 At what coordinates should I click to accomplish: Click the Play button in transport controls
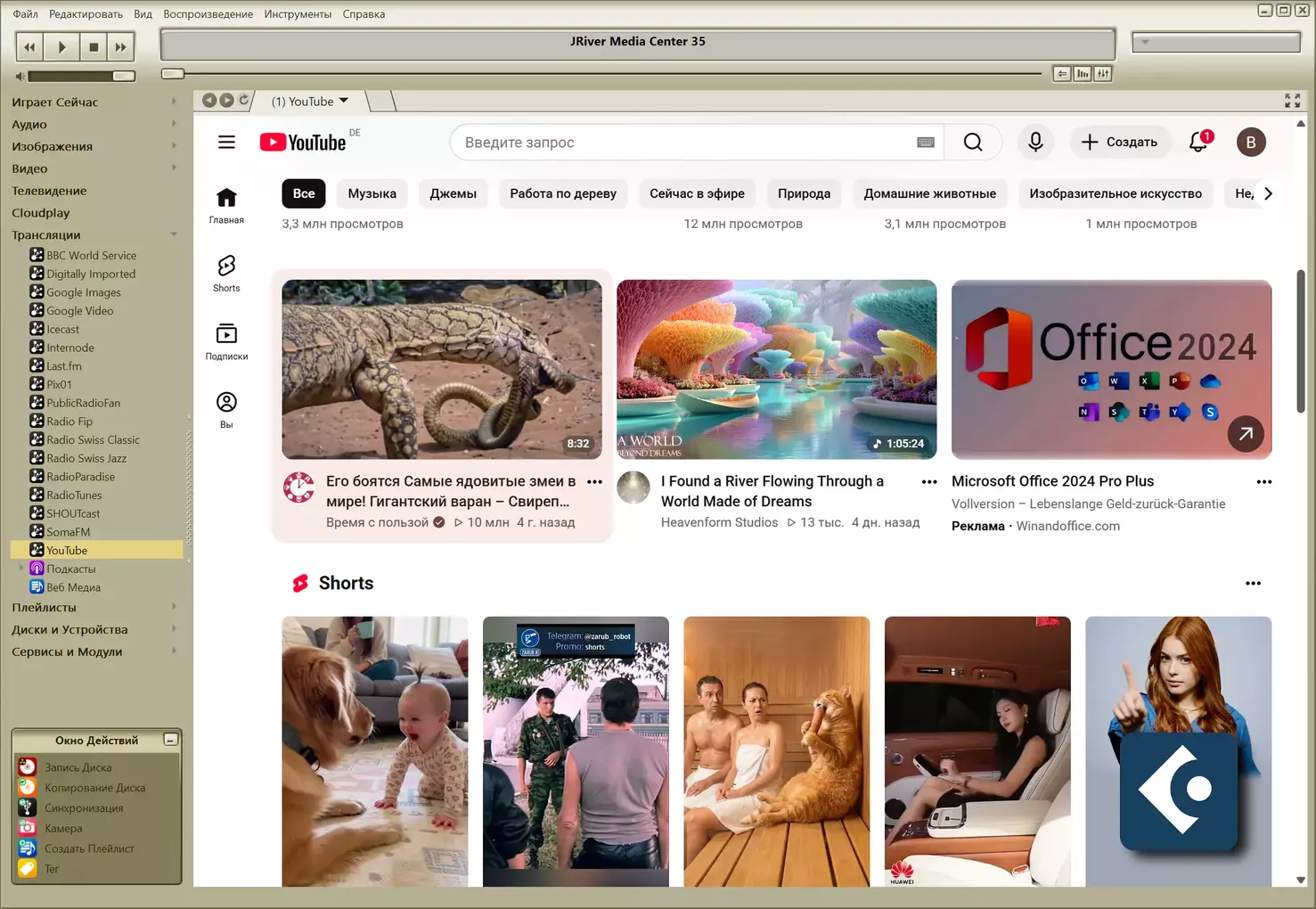(61, 47)
